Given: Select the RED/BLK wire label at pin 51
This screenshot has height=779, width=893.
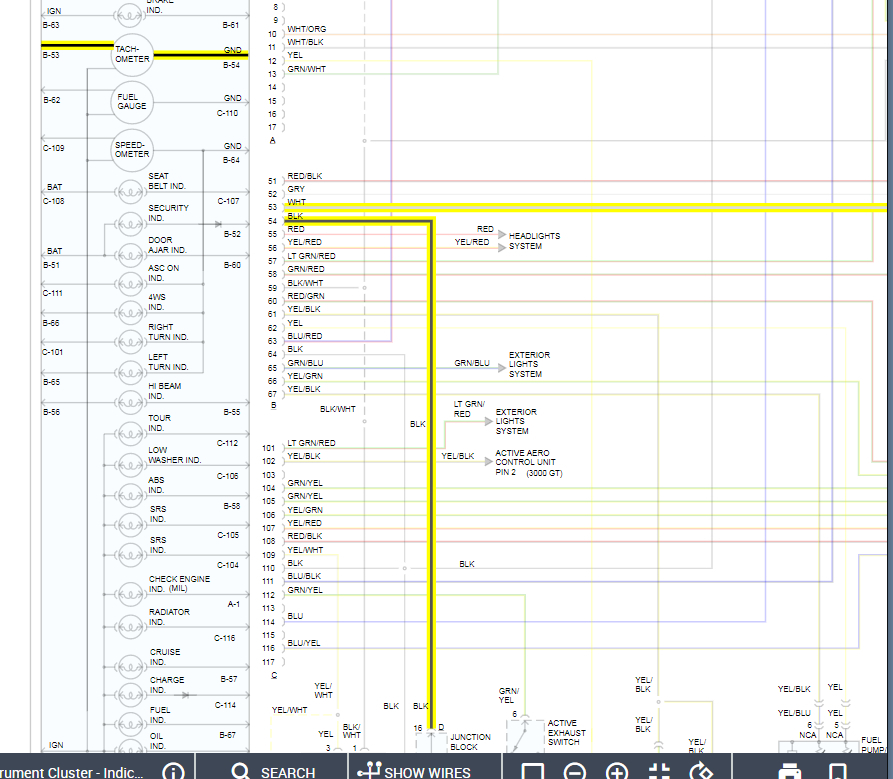Looking at the screenshot, I should click(305, 176).
